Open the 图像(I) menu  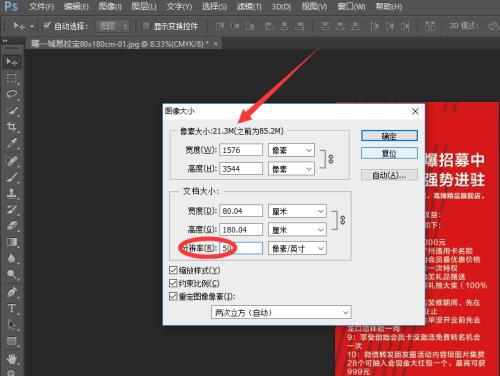[110, 6]
